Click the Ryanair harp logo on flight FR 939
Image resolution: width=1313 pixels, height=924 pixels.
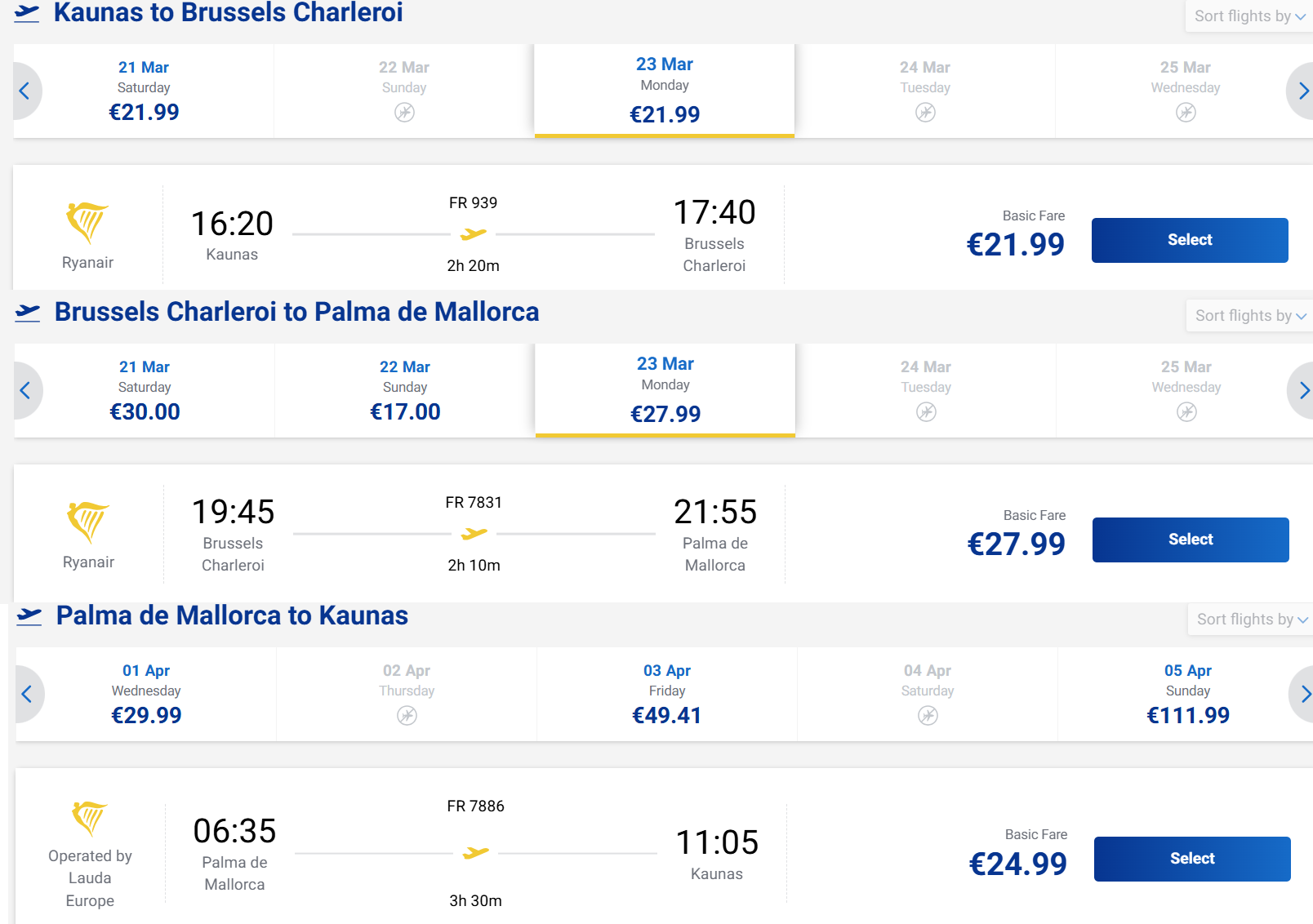[x=87, y=222]
